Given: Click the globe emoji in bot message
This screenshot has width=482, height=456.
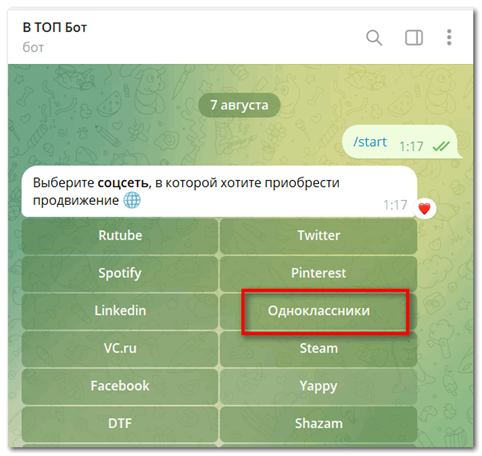Looking at the screenshot, I should click(x=132, y=201).
